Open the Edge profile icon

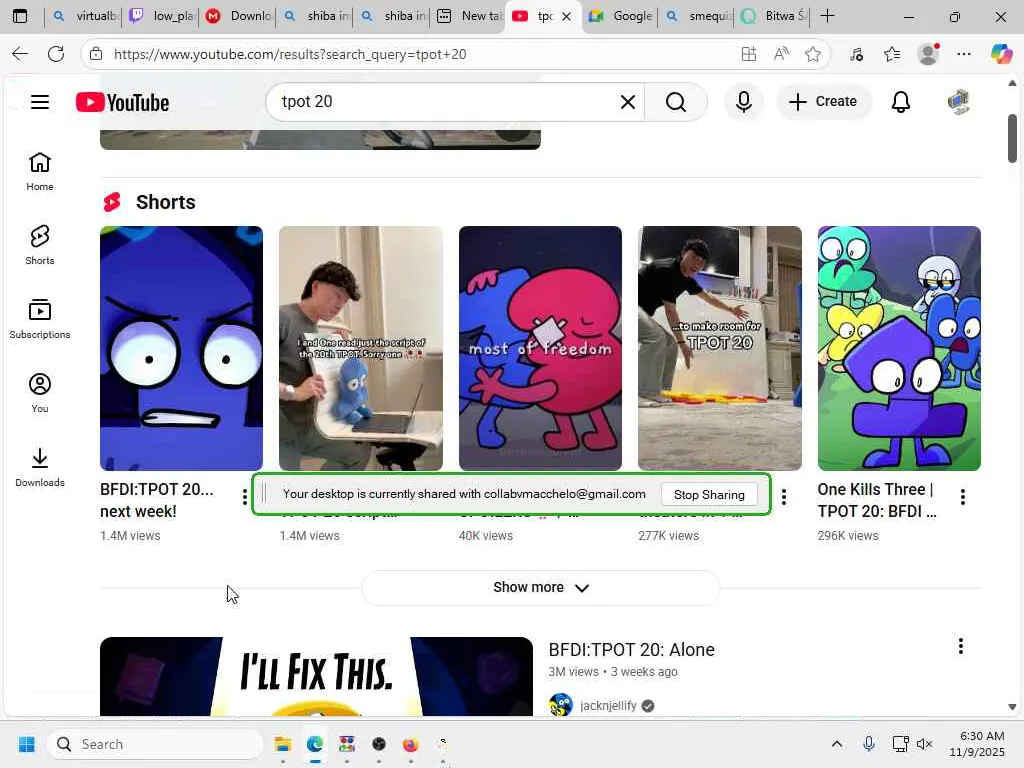pos(928,54)
